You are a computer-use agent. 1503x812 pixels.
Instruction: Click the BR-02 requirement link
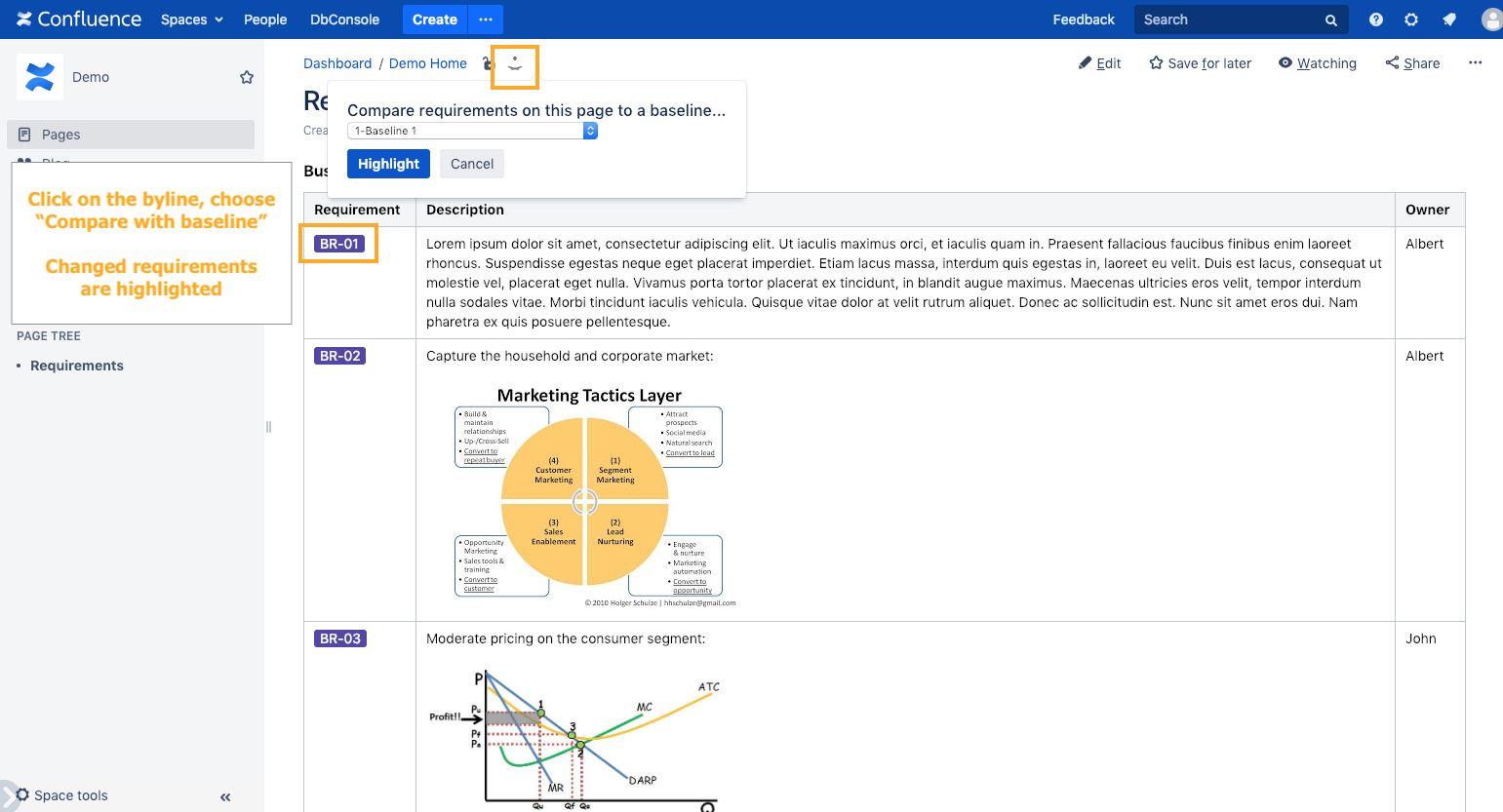click(339, 356)
